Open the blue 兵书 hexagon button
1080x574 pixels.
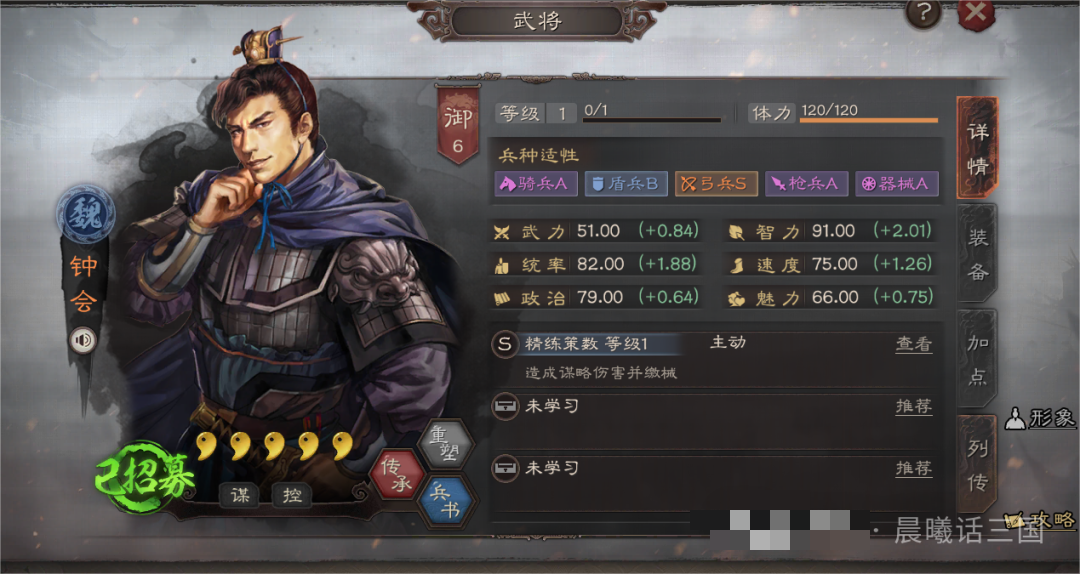(447, 502)
